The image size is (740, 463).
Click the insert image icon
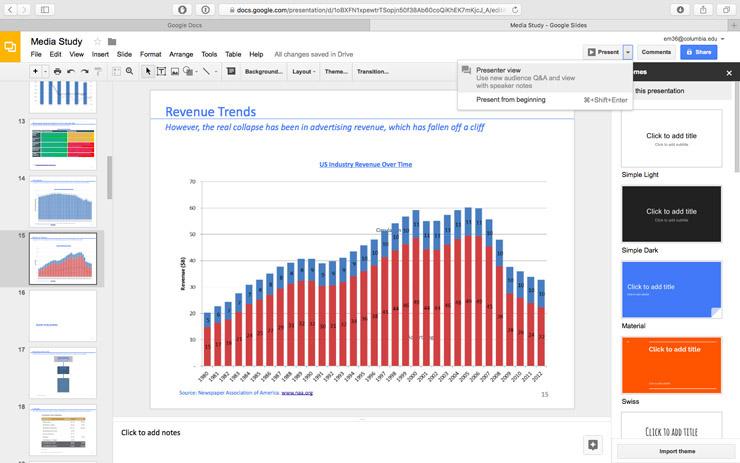tap(175, 72)
